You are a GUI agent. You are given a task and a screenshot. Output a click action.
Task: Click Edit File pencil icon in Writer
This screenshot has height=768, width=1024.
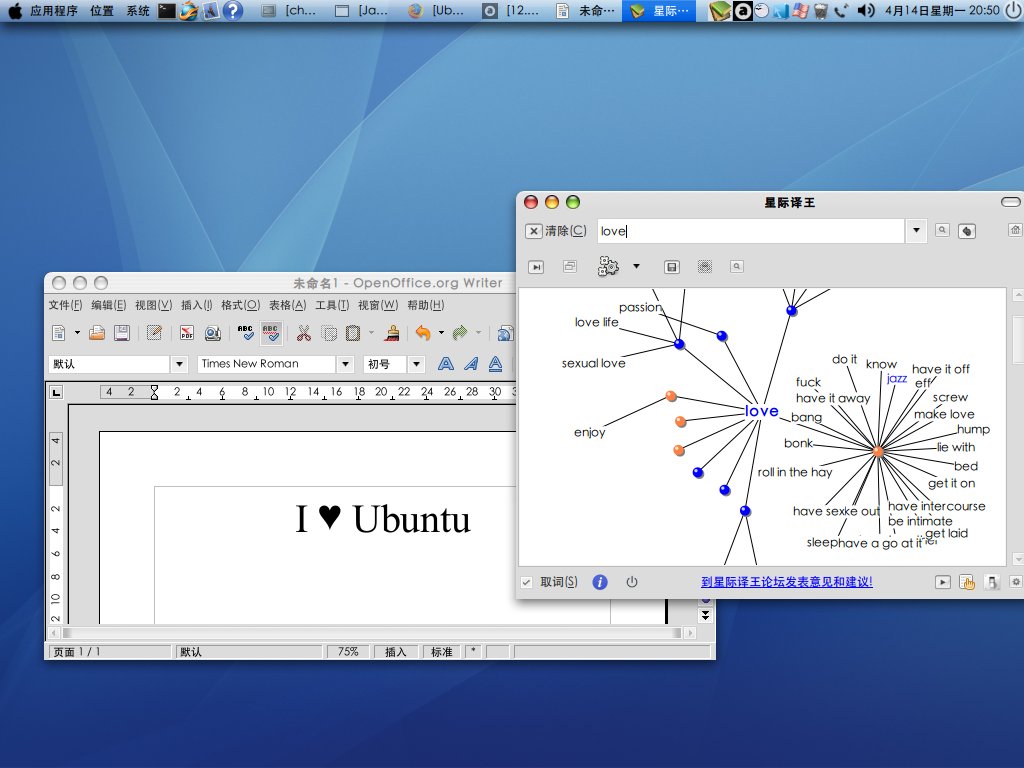(x=154, y=333)
